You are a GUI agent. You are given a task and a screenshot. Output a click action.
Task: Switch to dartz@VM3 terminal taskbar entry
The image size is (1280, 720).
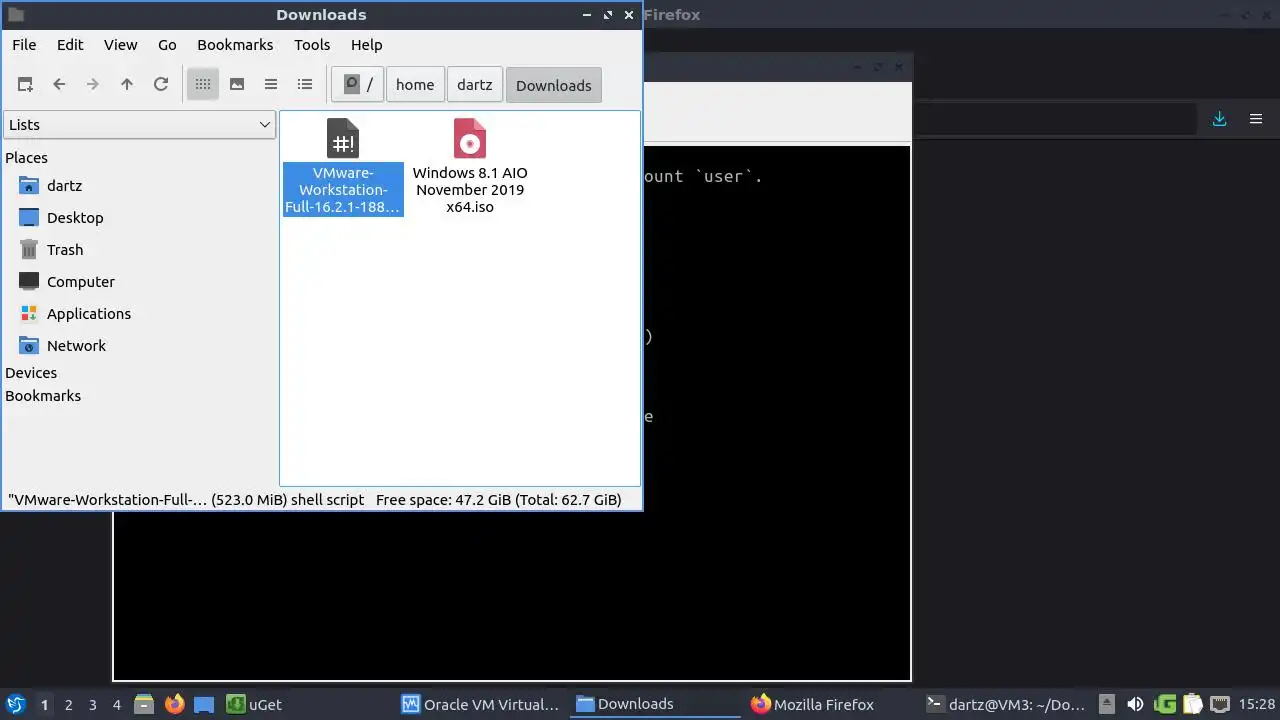coord(1006,705)
